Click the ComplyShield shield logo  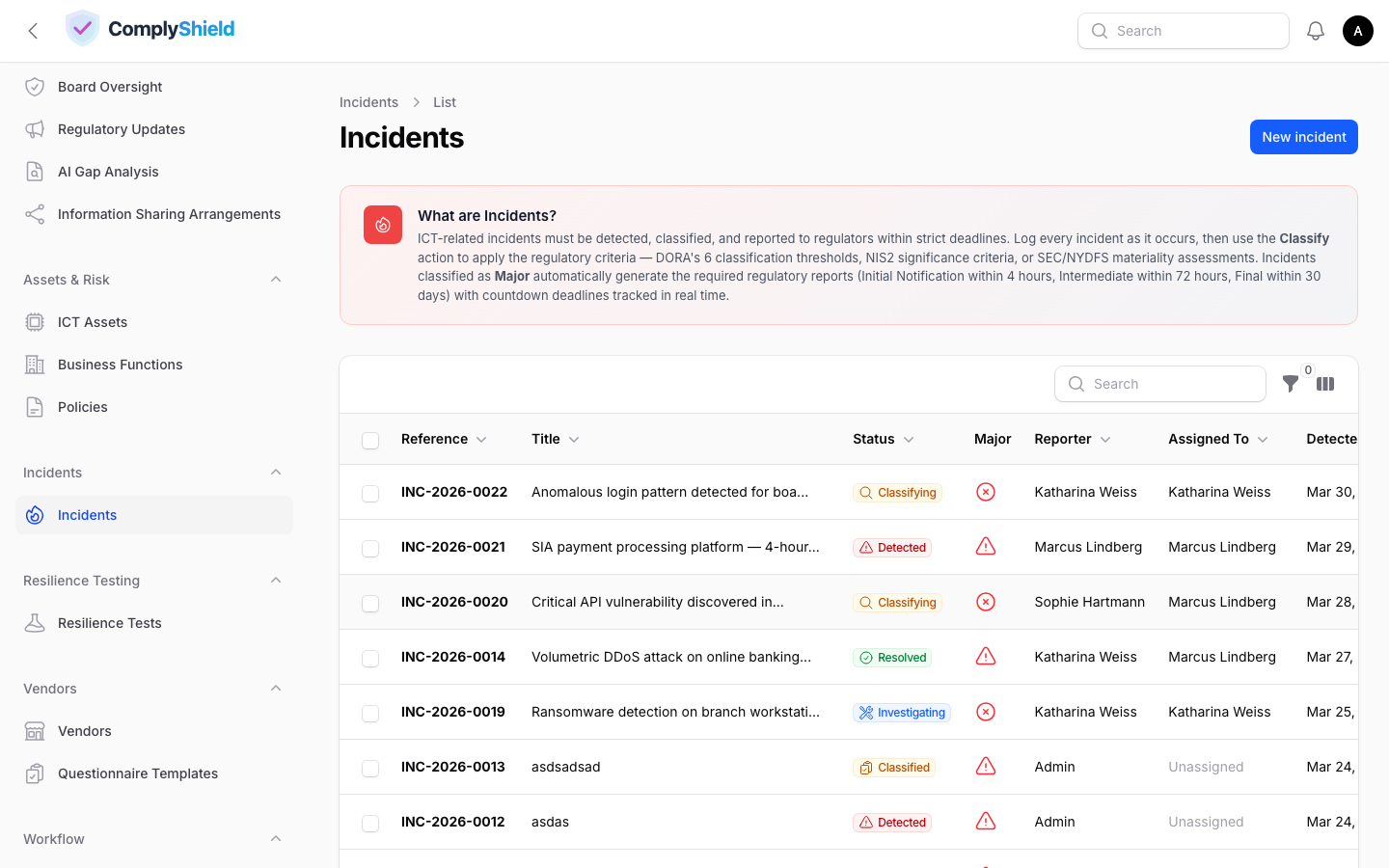[x=82, y=29]
